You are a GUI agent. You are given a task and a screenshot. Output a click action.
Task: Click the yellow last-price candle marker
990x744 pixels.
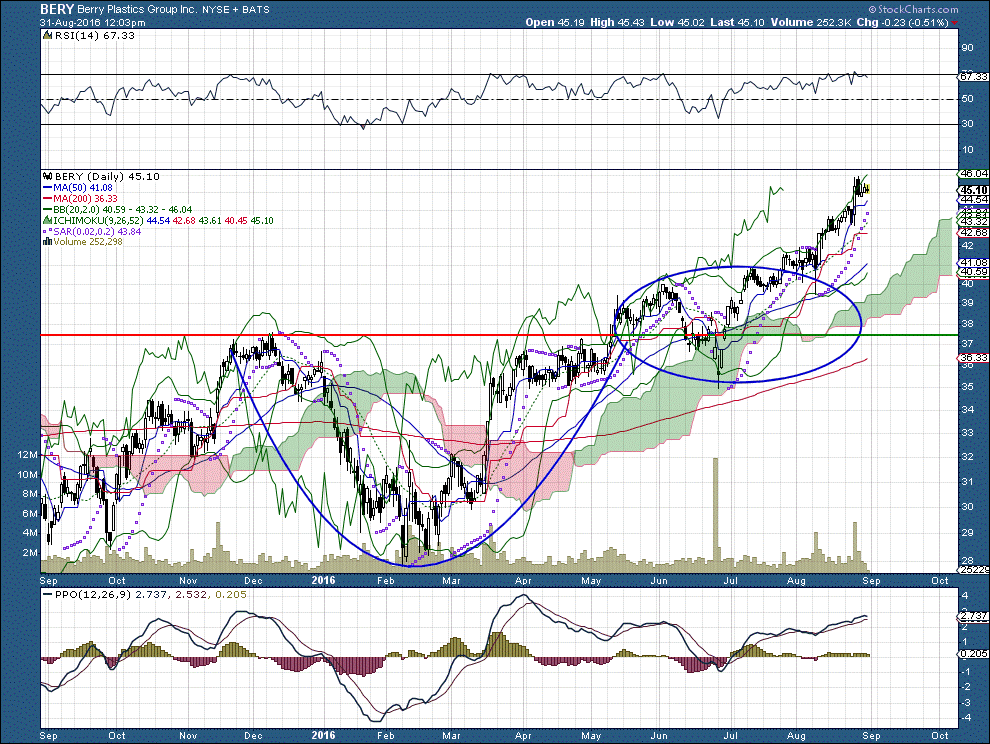[868, 189]
